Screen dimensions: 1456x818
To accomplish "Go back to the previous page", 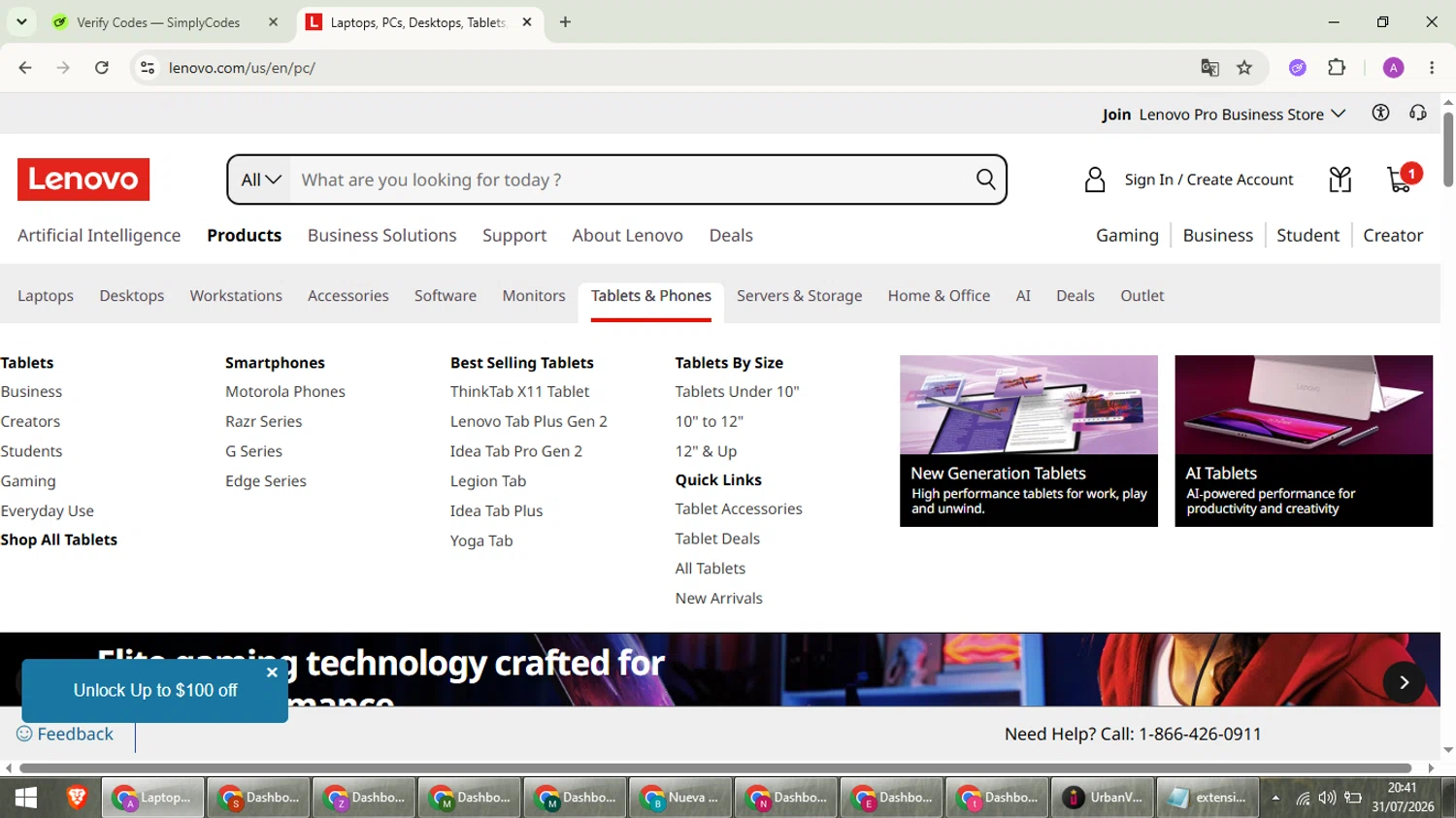I will coord(25,68).
